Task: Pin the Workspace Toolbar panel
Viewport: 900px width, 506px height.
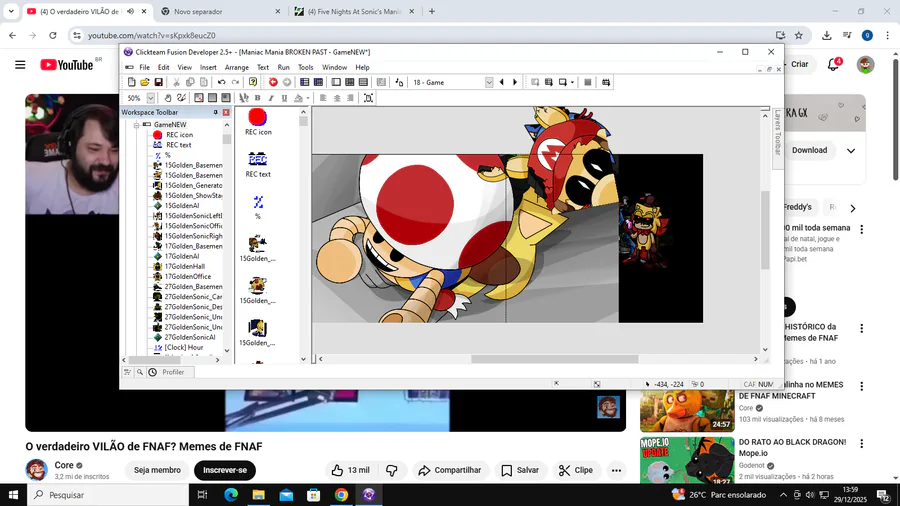Action: (215, 113)
